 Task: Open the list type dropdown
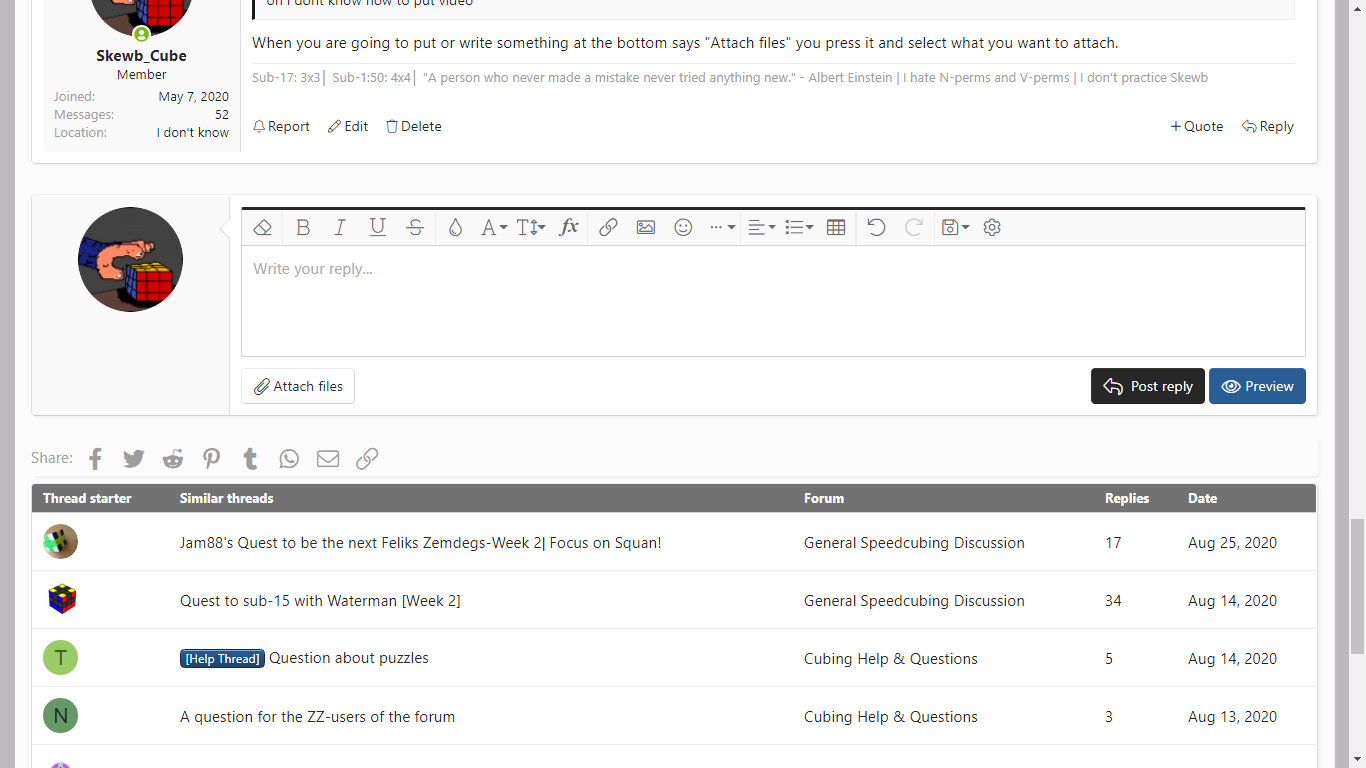pos(799,227)
